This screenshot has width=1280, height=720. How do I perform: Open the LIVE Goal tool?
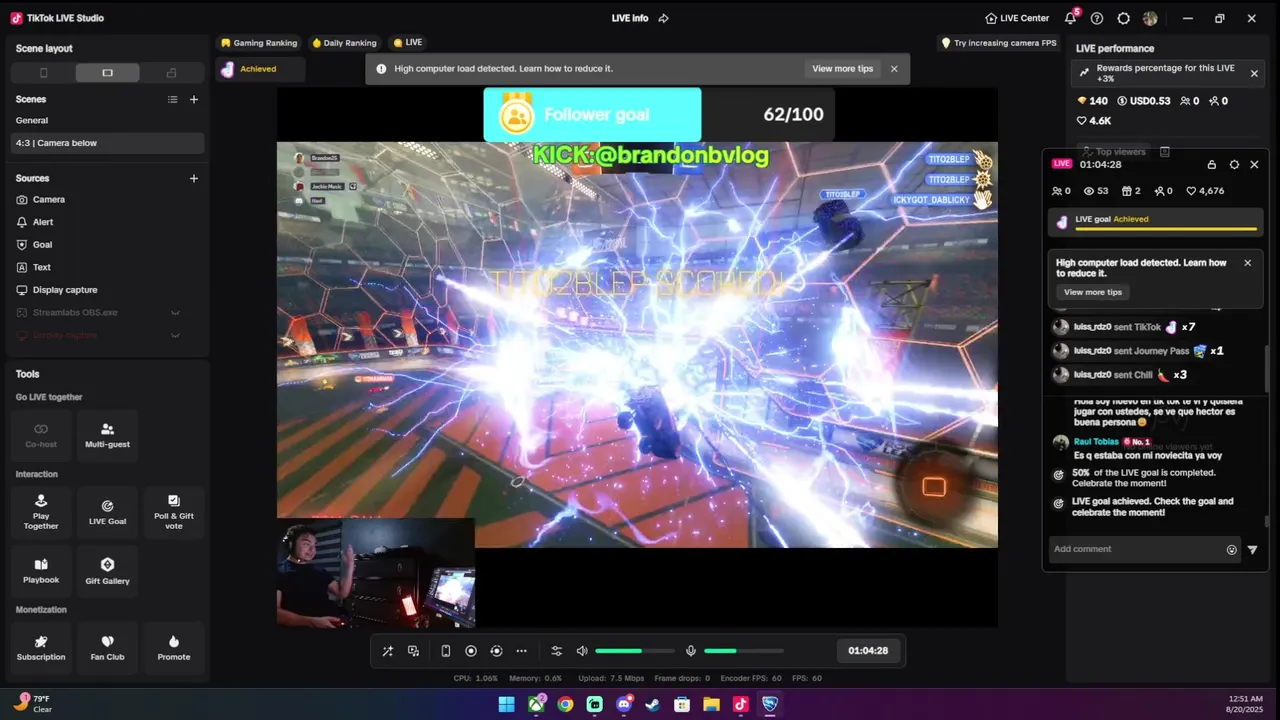click(x=107, y=512)
